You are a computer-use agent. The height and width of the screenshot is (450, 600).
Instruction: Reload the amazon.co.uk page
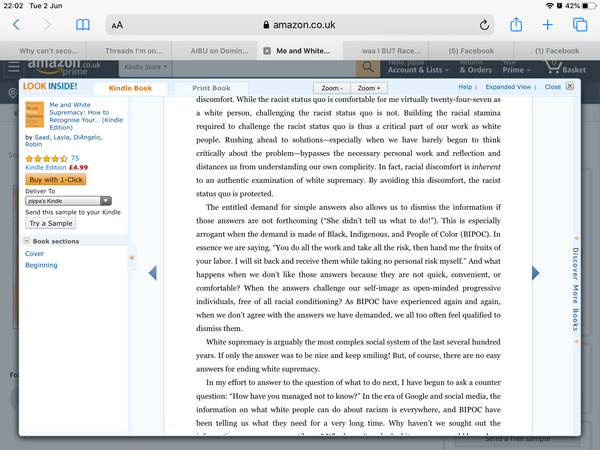click(x=484, y=25)
